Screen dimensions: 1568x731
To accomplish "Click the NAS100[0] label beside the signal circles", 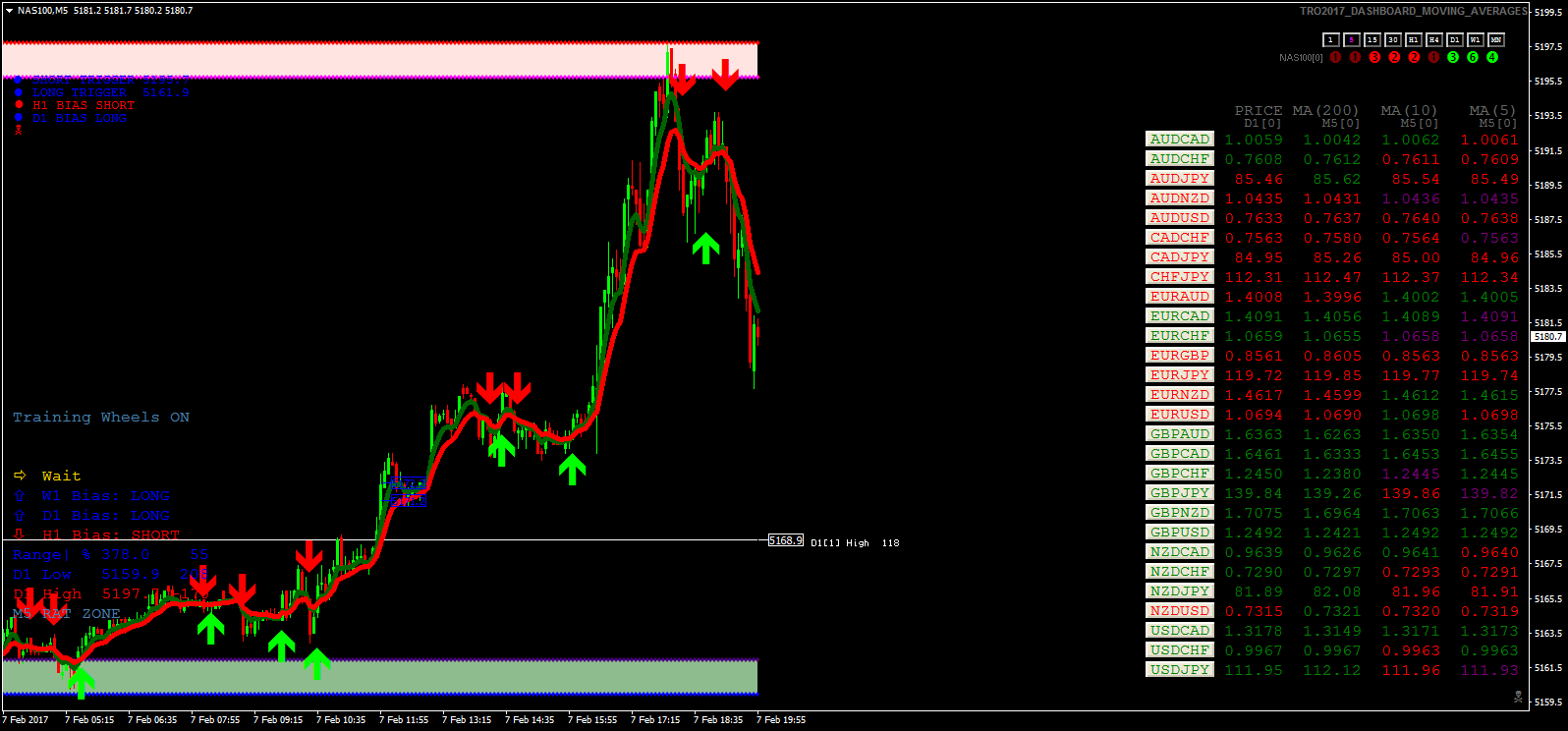I will coord(1301,58).
